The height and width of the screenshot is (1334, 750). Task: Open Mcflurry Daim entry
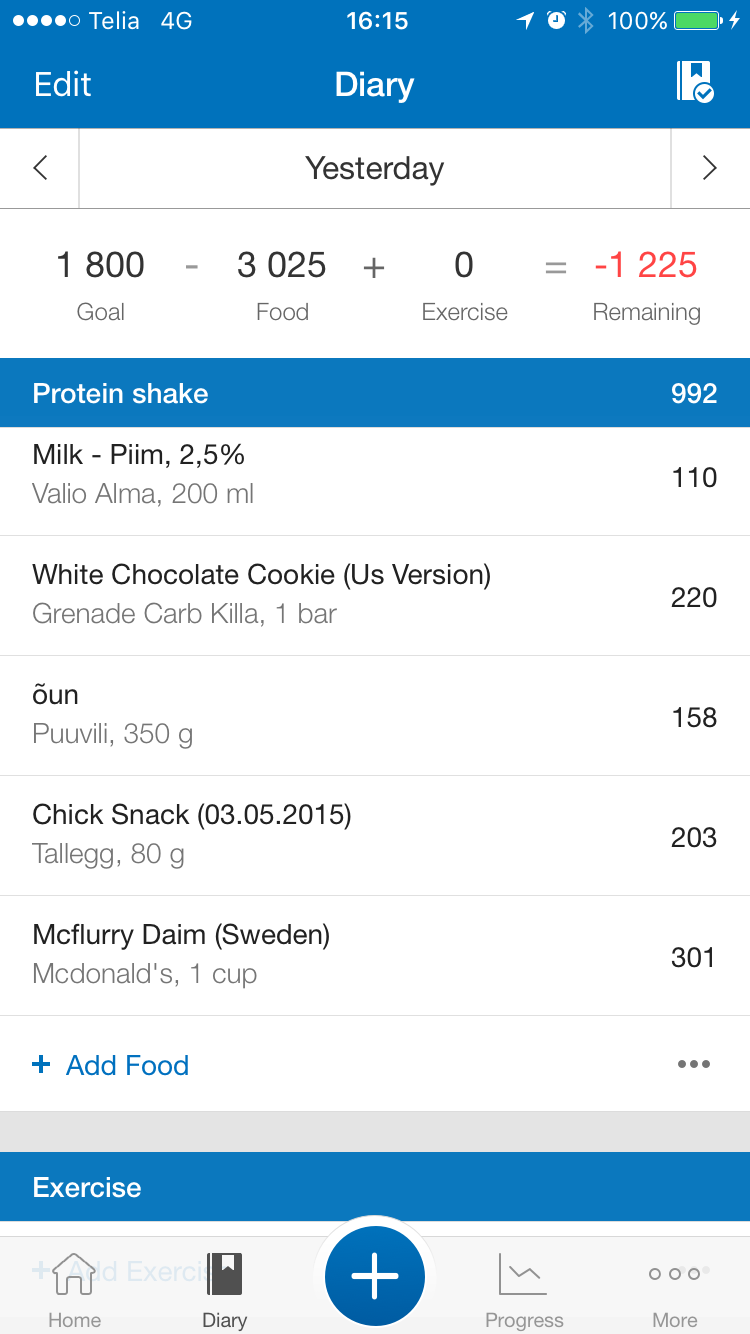pyautogui.click(x=375, y=955)
